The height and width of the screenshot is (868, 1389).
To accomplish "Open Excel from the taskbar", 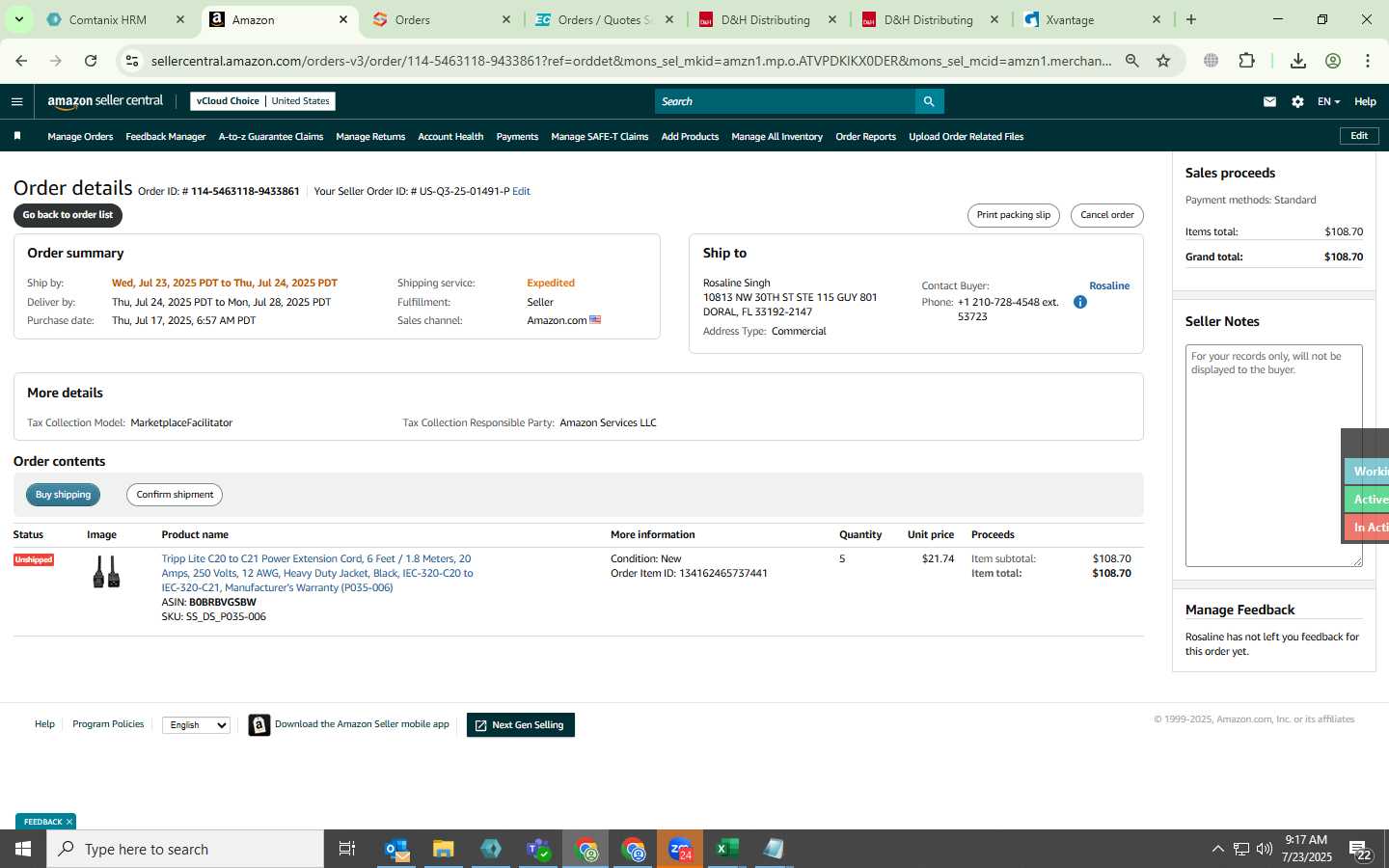I will 727,849.
